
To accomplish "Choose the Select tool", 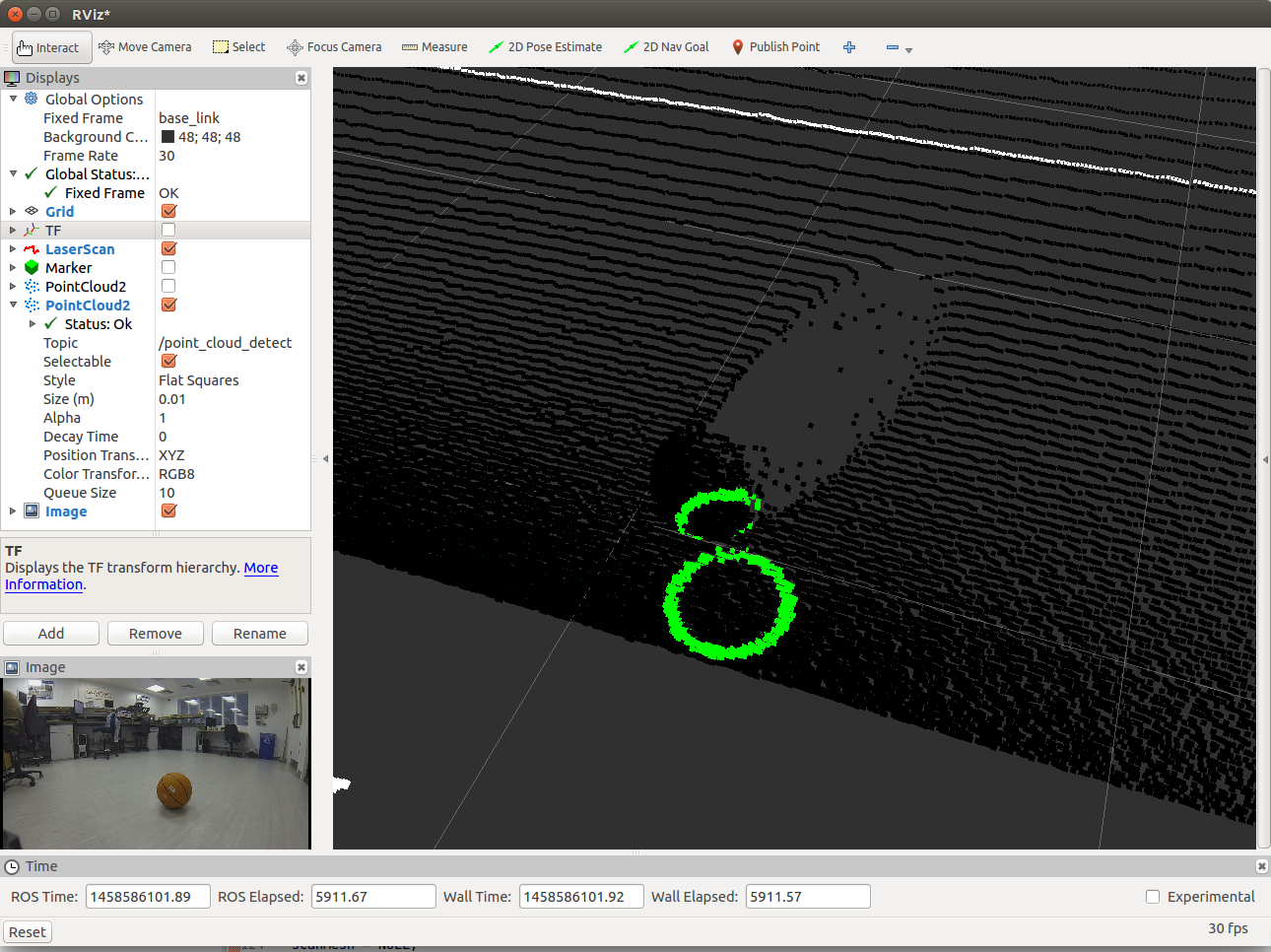I will [x=239, y=47].
